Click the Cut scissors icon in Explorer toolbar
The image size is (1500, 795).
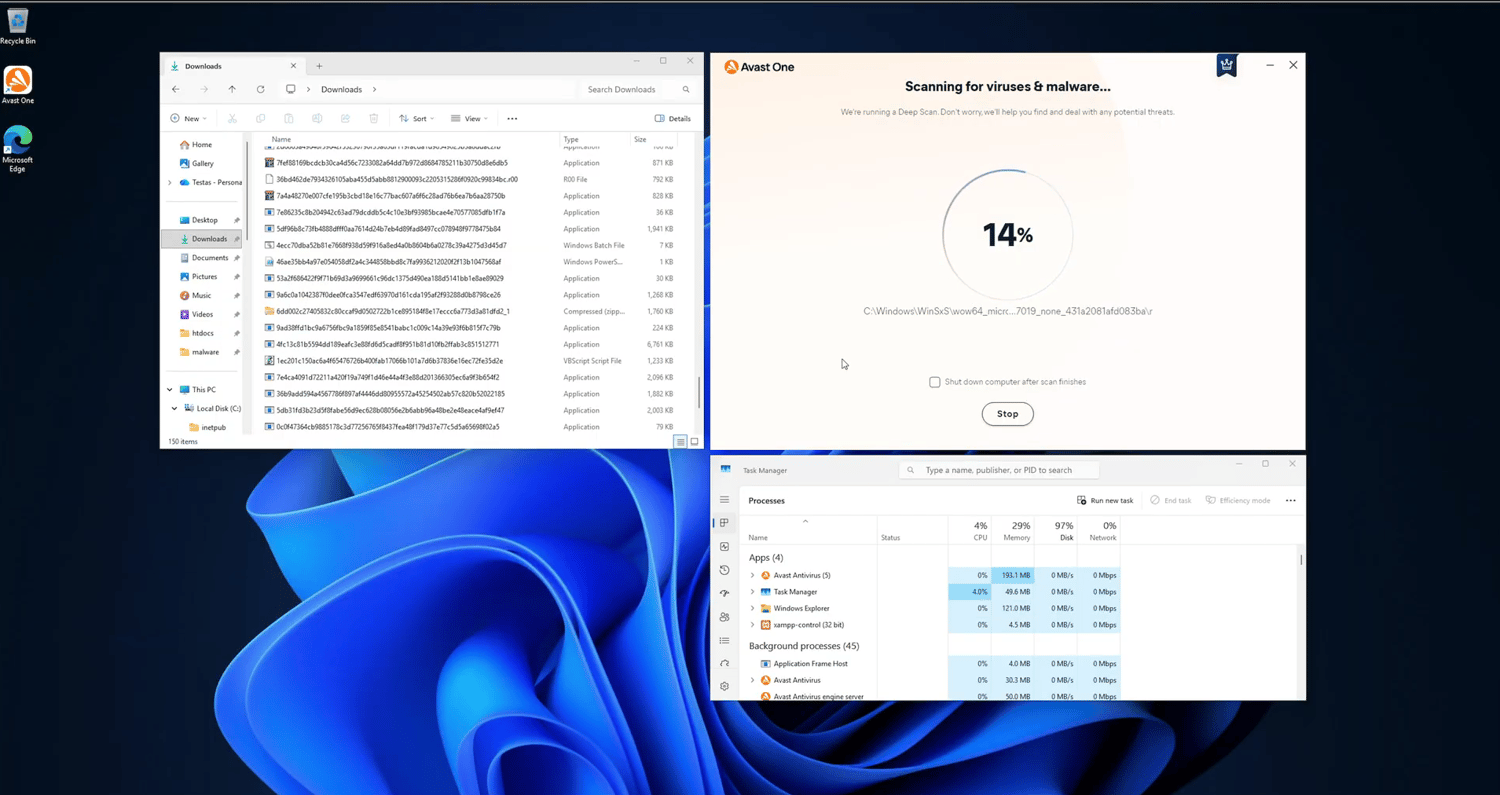coord(232,118)
